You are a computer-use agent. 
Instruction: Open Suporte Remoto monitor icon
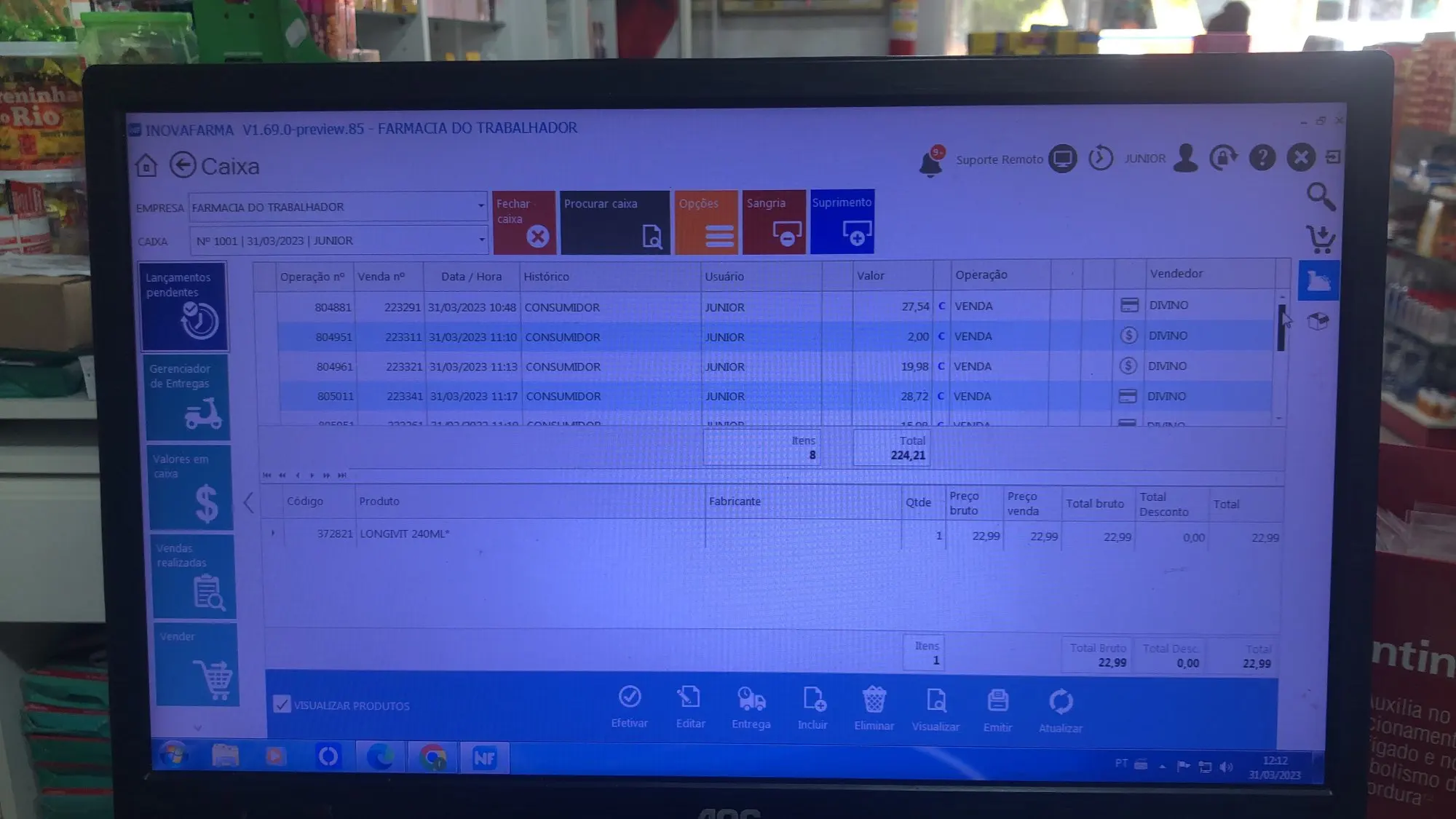coord(1062,159)
